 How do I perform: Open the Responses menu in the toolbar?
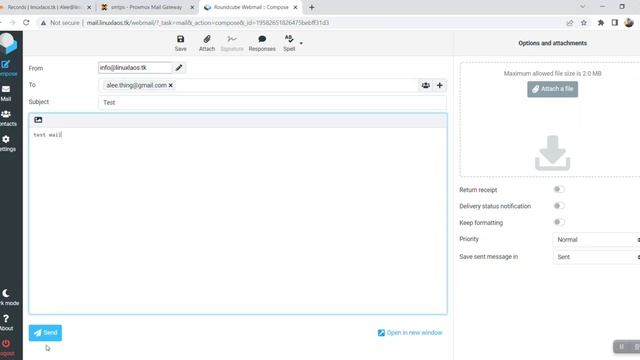tap(262, 43)
